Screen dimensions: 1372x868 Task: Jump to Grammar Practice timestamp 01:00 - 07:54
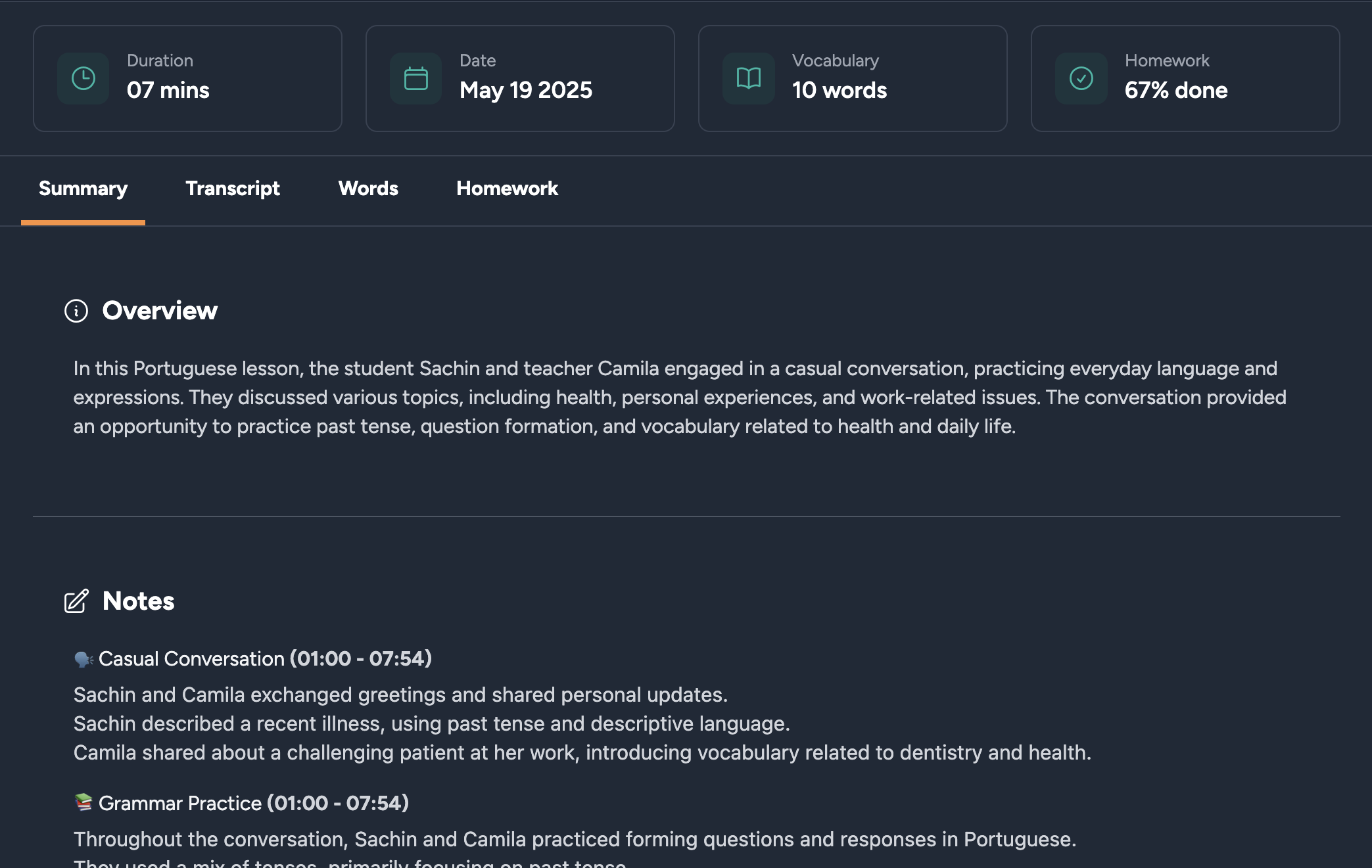pyautogui.click(x=338, y=803)
